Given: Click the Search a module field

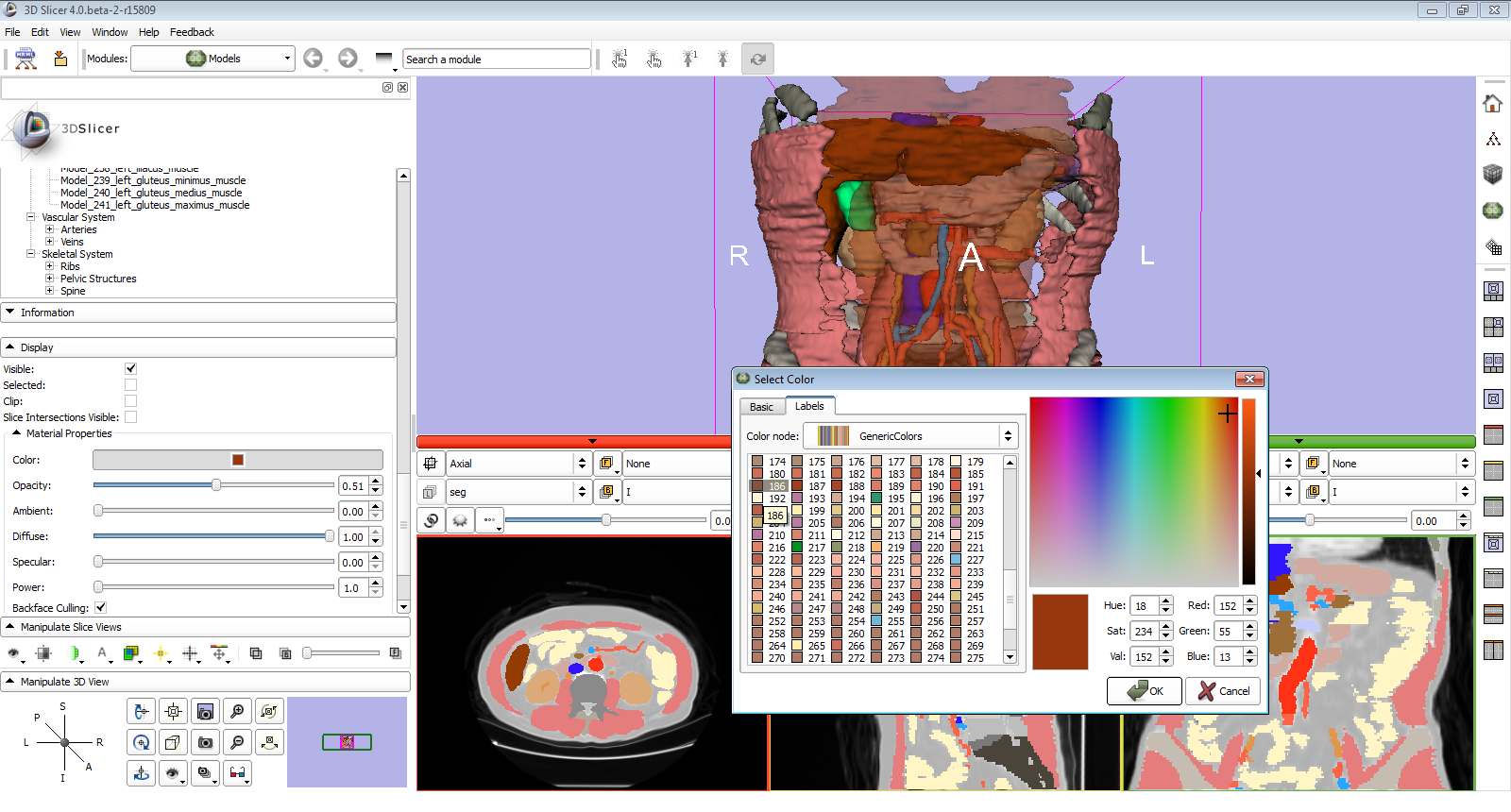Looking at the screenshot, I should click(496, 59).
